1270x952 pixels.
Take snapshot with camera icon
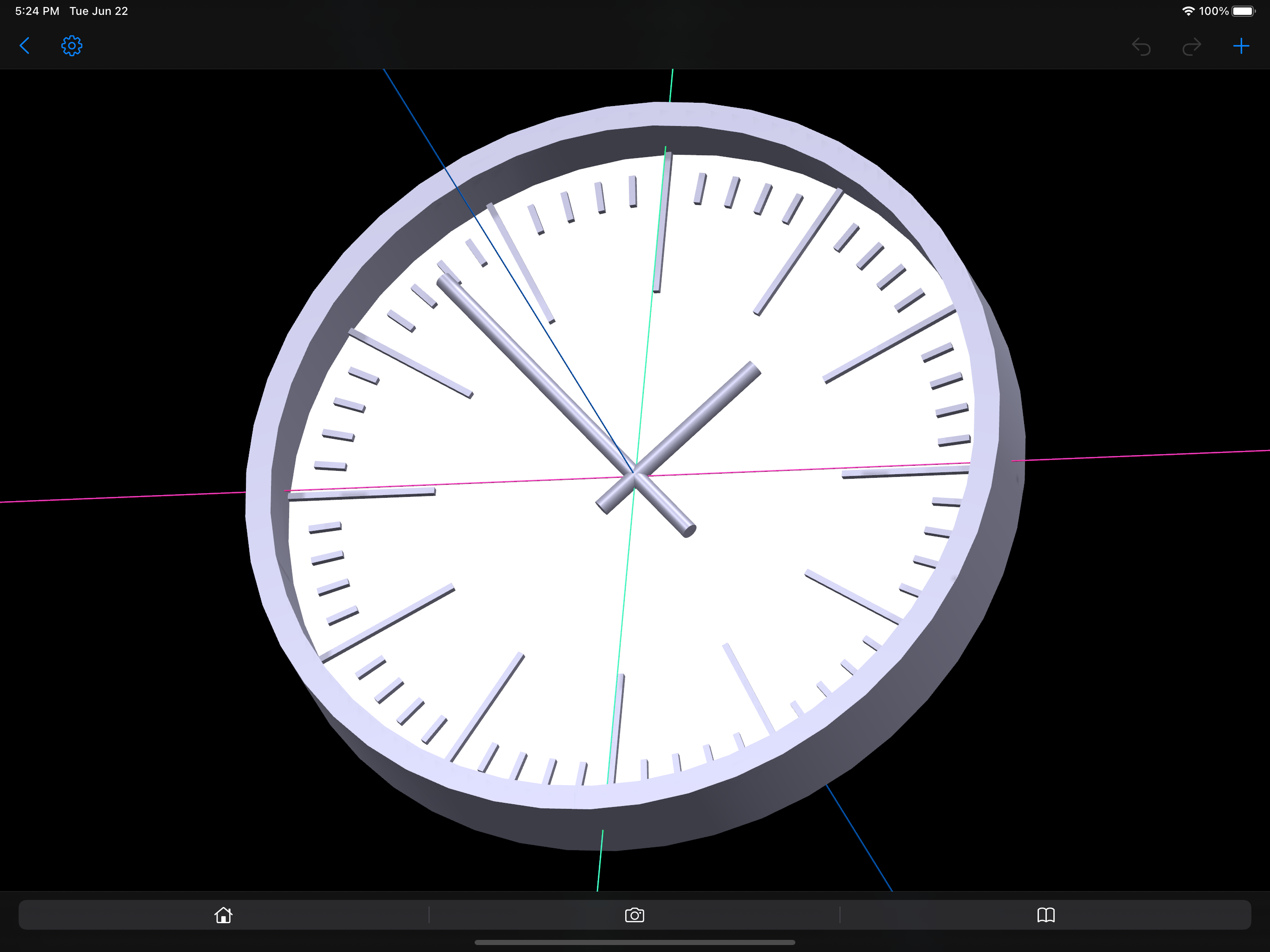pos(635,915)
